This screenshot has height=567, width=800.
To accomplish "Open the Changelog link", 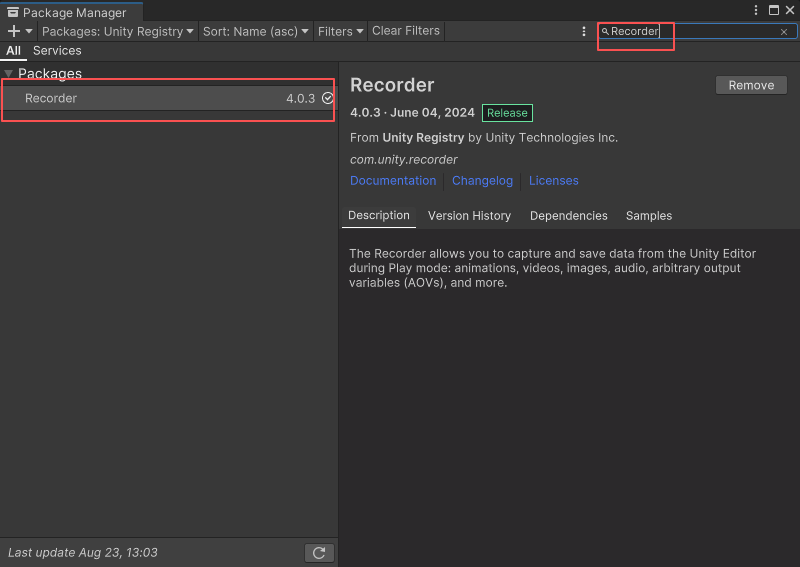I will click(482, 181).
